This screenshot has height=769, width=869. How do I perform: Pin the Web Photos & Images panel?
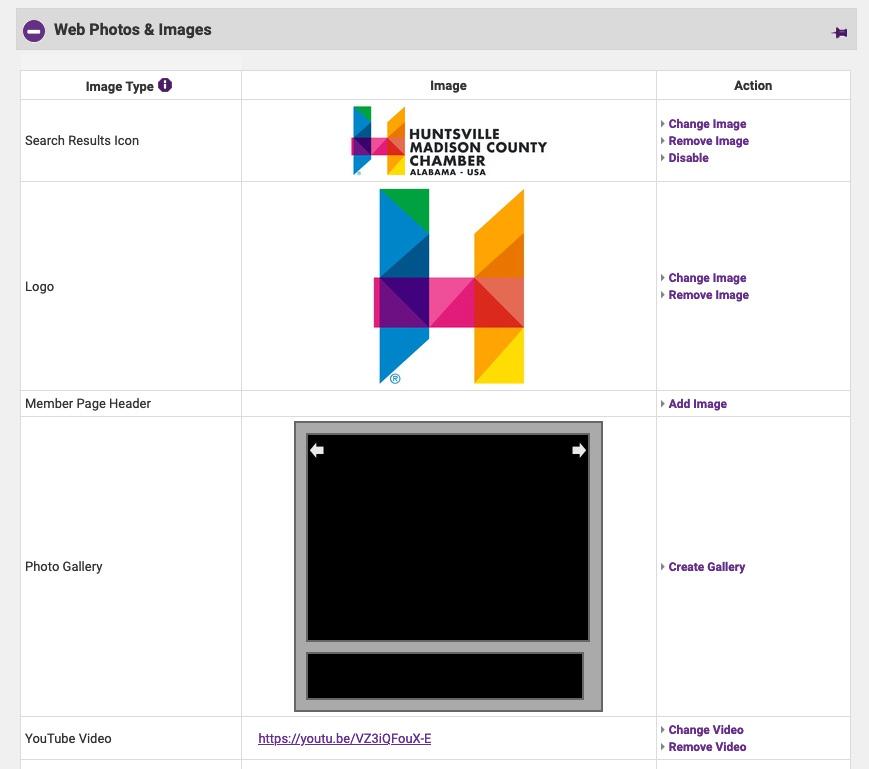click(840, 33)
